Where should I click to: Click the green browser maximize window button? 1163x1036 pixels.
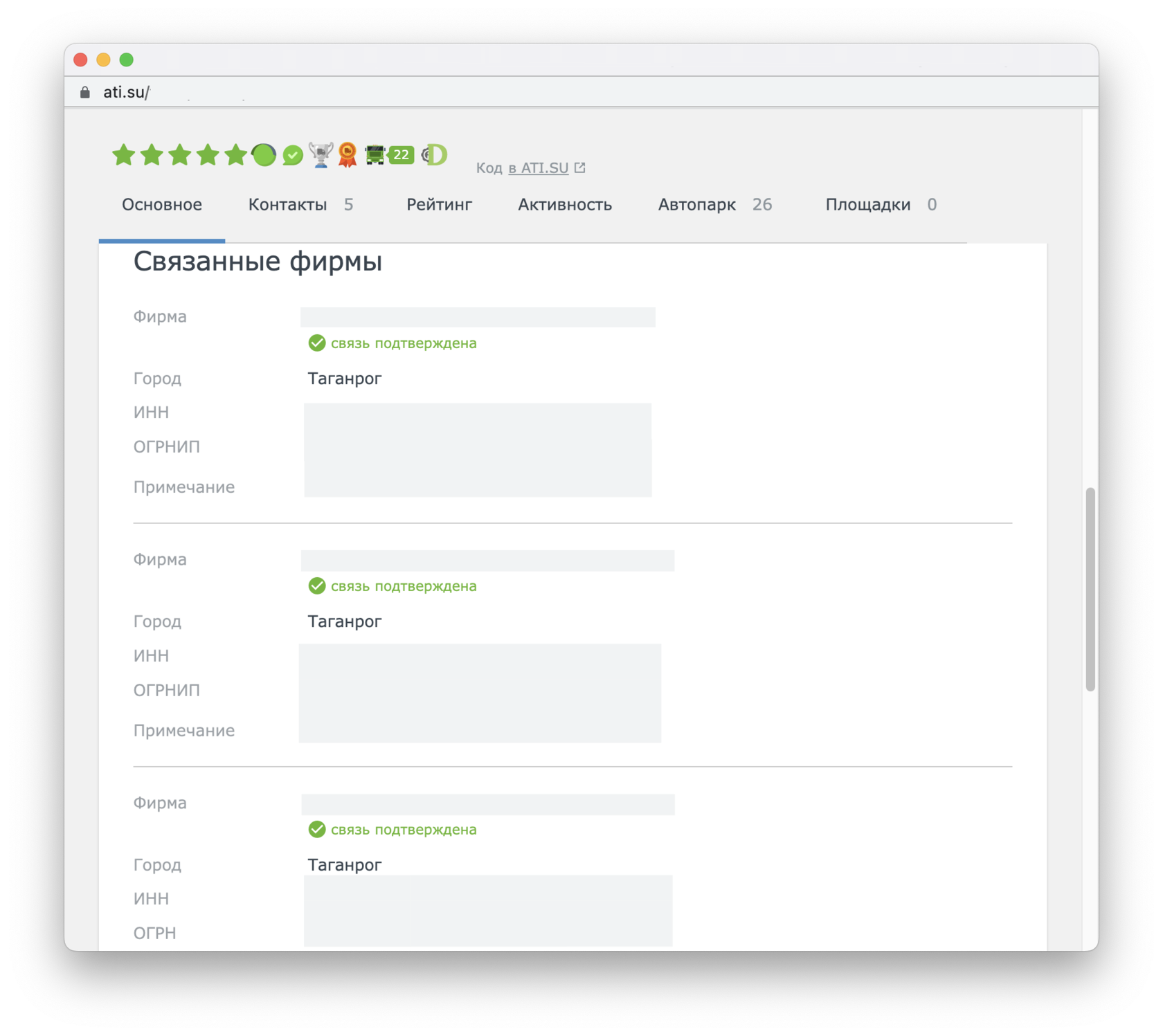coord(127,60)
